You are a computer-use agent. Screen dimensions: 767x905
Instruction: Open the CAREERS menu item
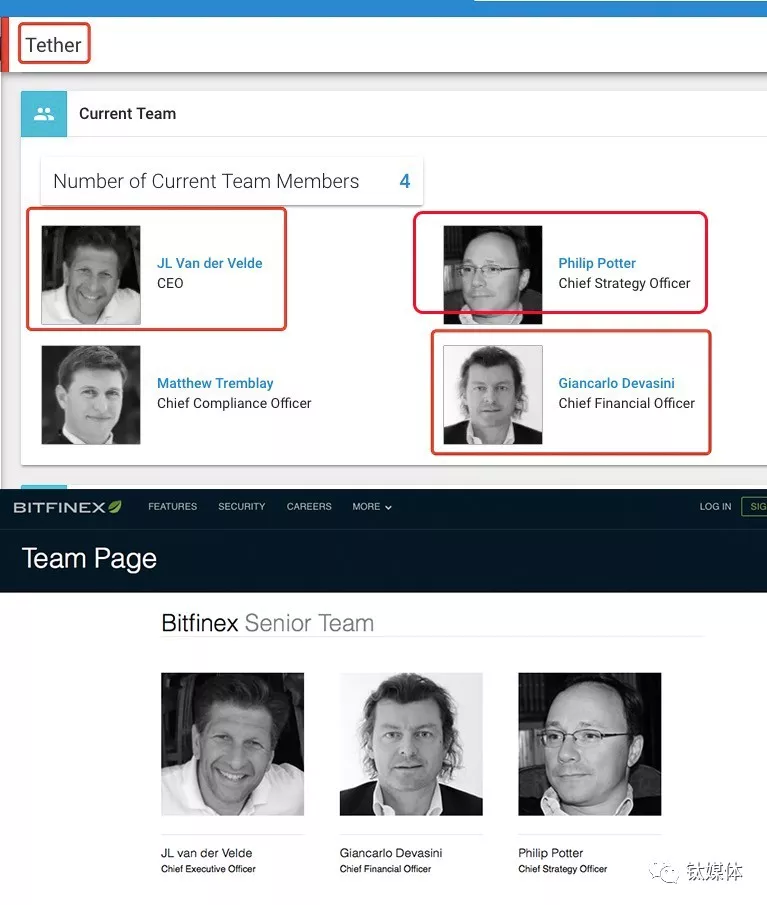pyautogui.click(x=309, y=507)
